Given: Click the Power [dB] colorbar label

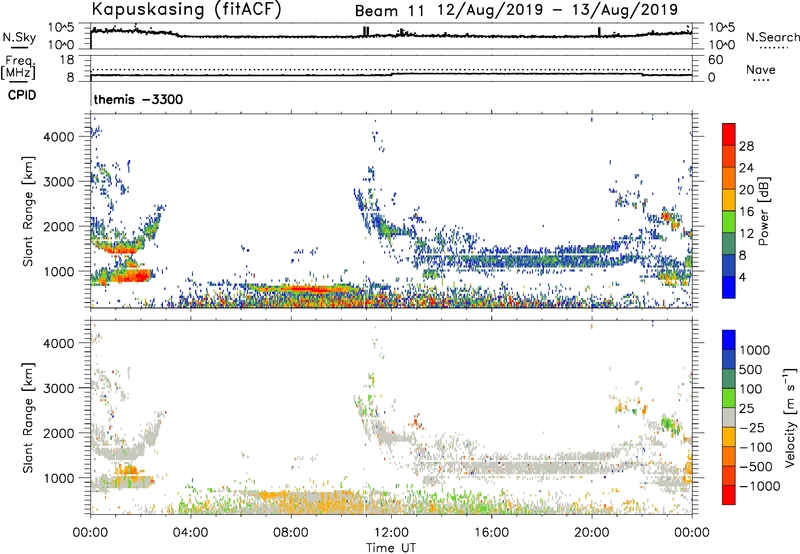Looking at the screenshot, I should [x=763, y=211].
